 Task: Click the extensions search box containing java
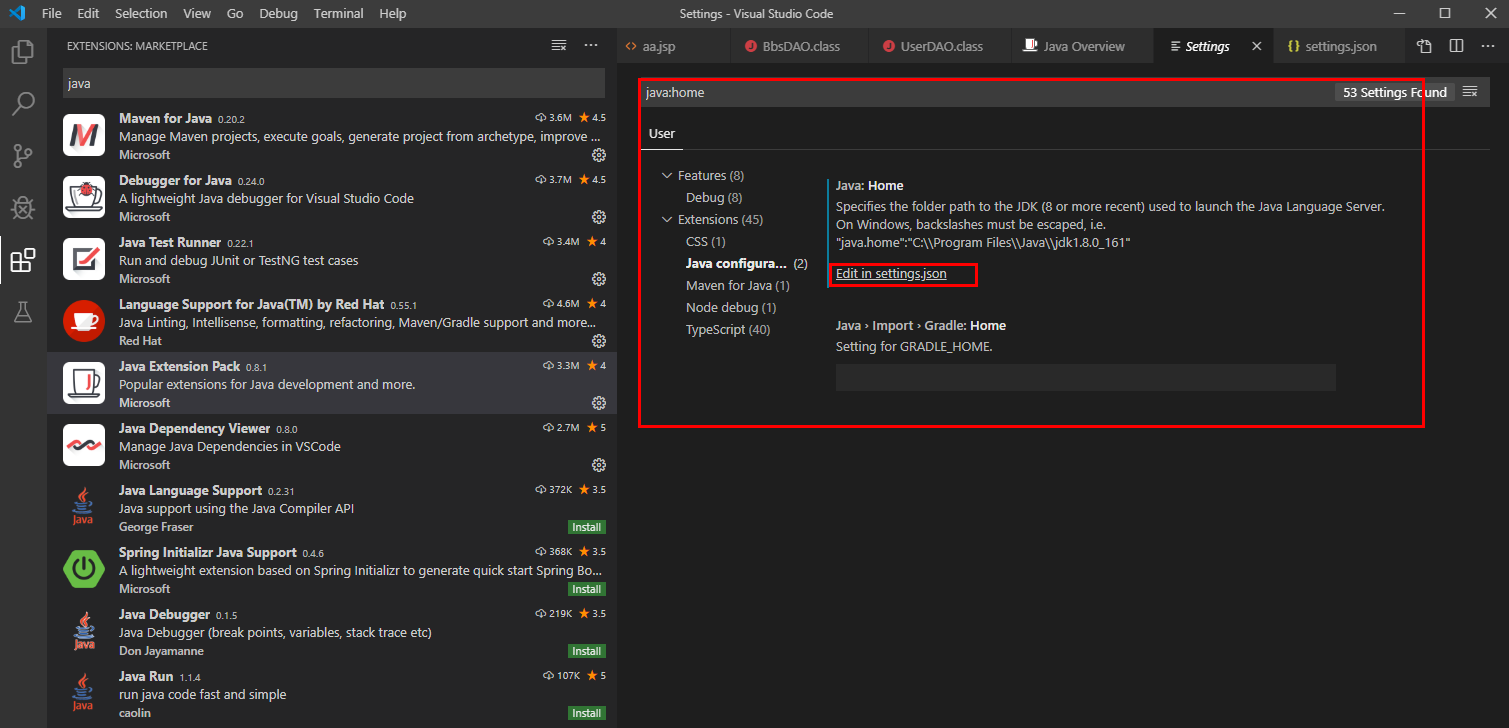pos(334,83)
